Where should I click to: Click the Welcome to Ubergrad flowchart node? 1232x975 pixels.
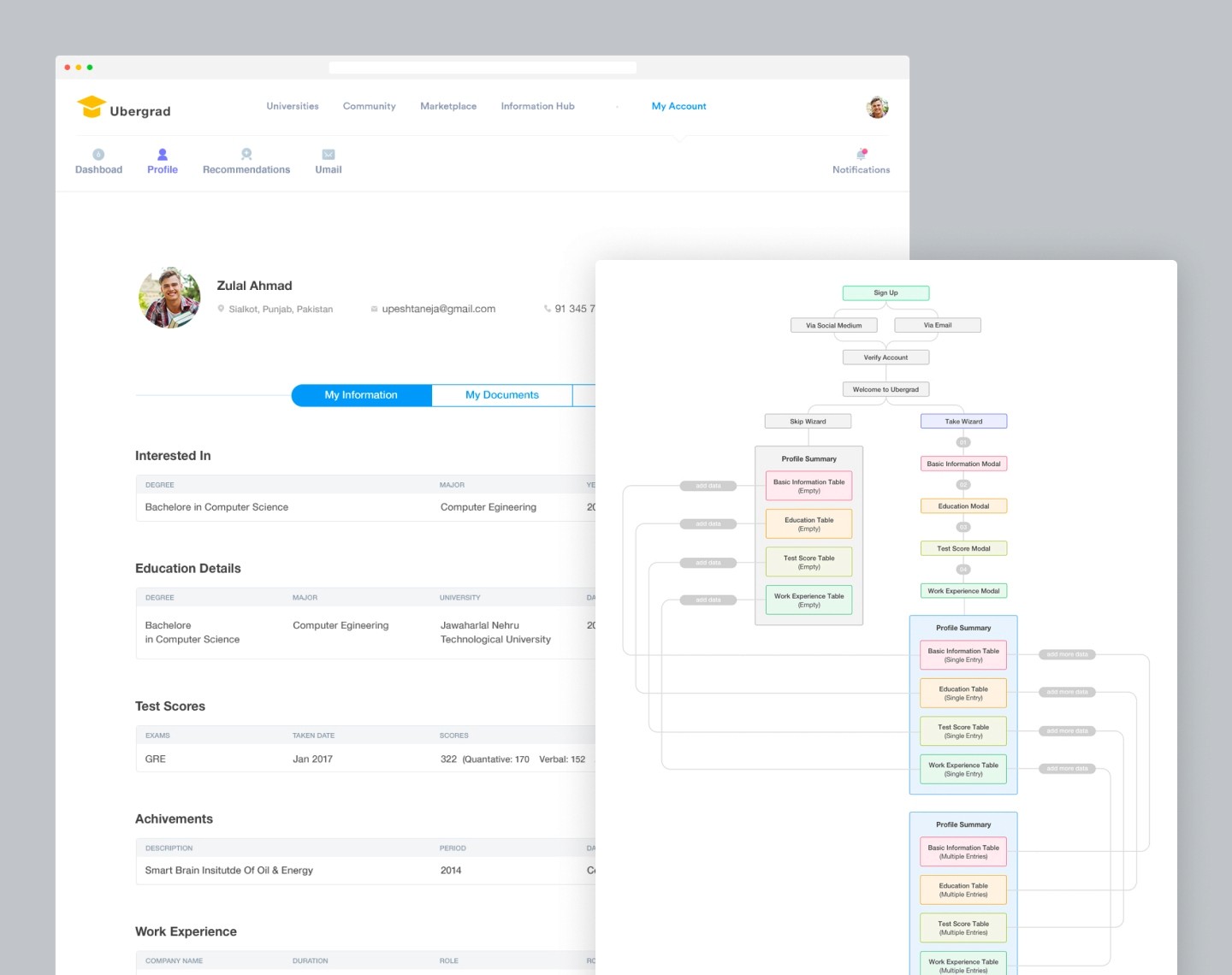click(x=886, y=389)
